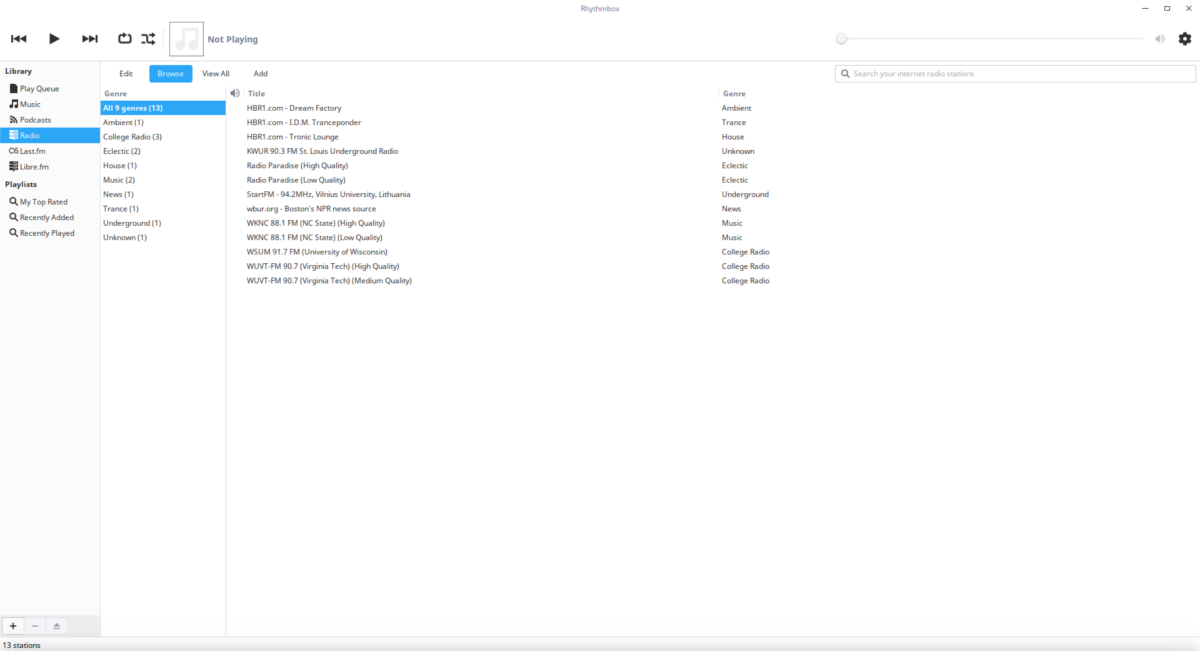Click the previous track button
Viewport: 1200px width, 651px height.
coord(18,39)
